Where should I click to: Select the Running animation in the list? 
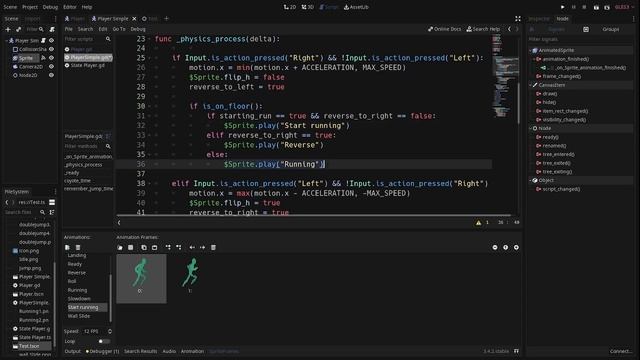[78, 290]
